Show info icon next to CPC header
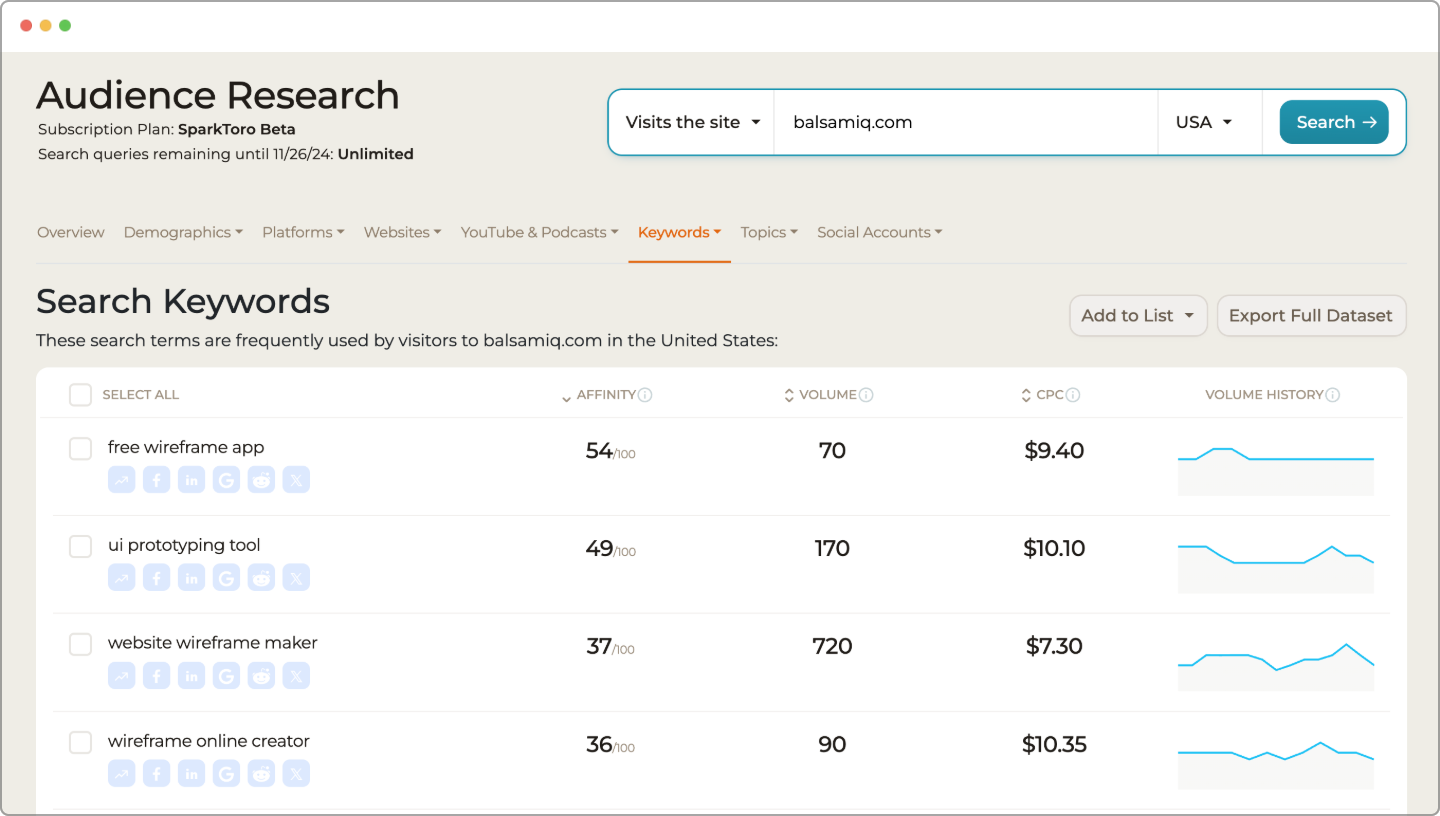The image size is (1440, 816). click(x=1073, y=395)
